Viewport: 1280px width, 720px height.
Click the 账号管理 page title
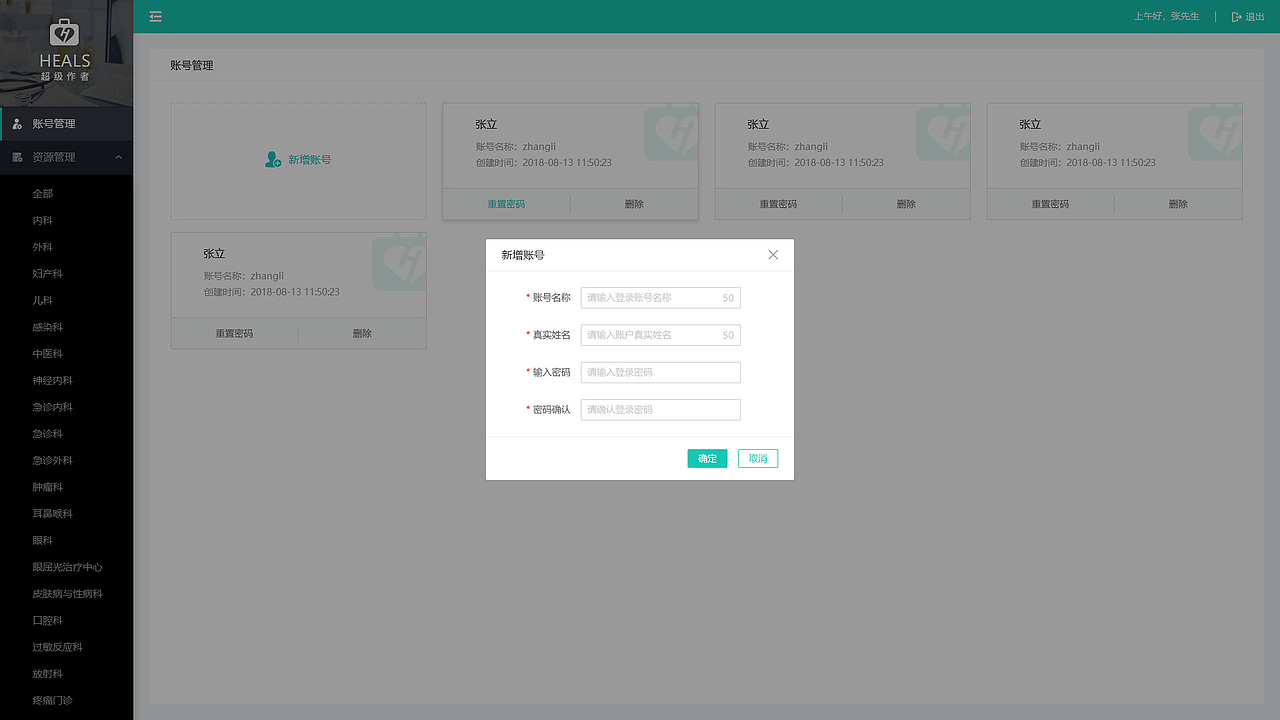tap(192, 66)
